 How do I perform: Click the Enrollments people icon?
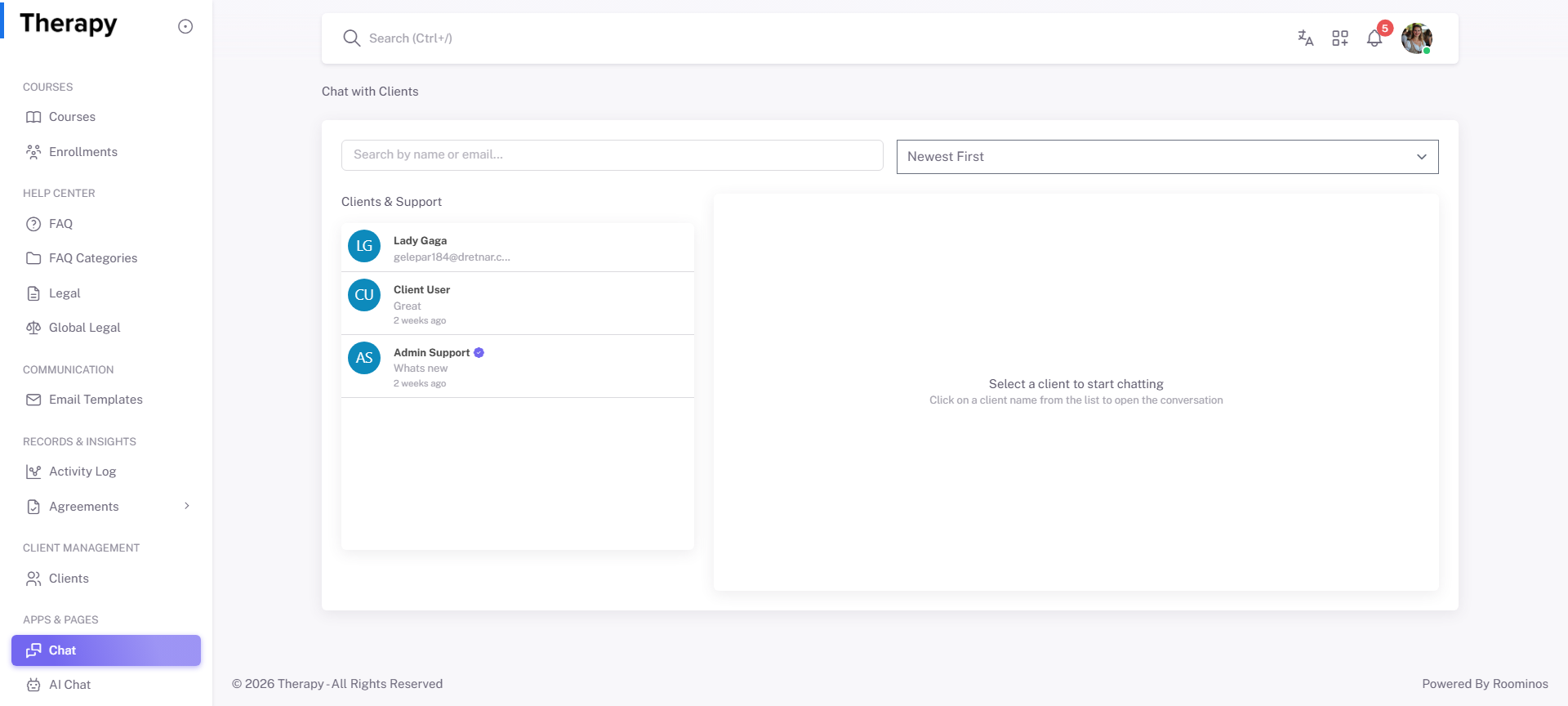33,152
